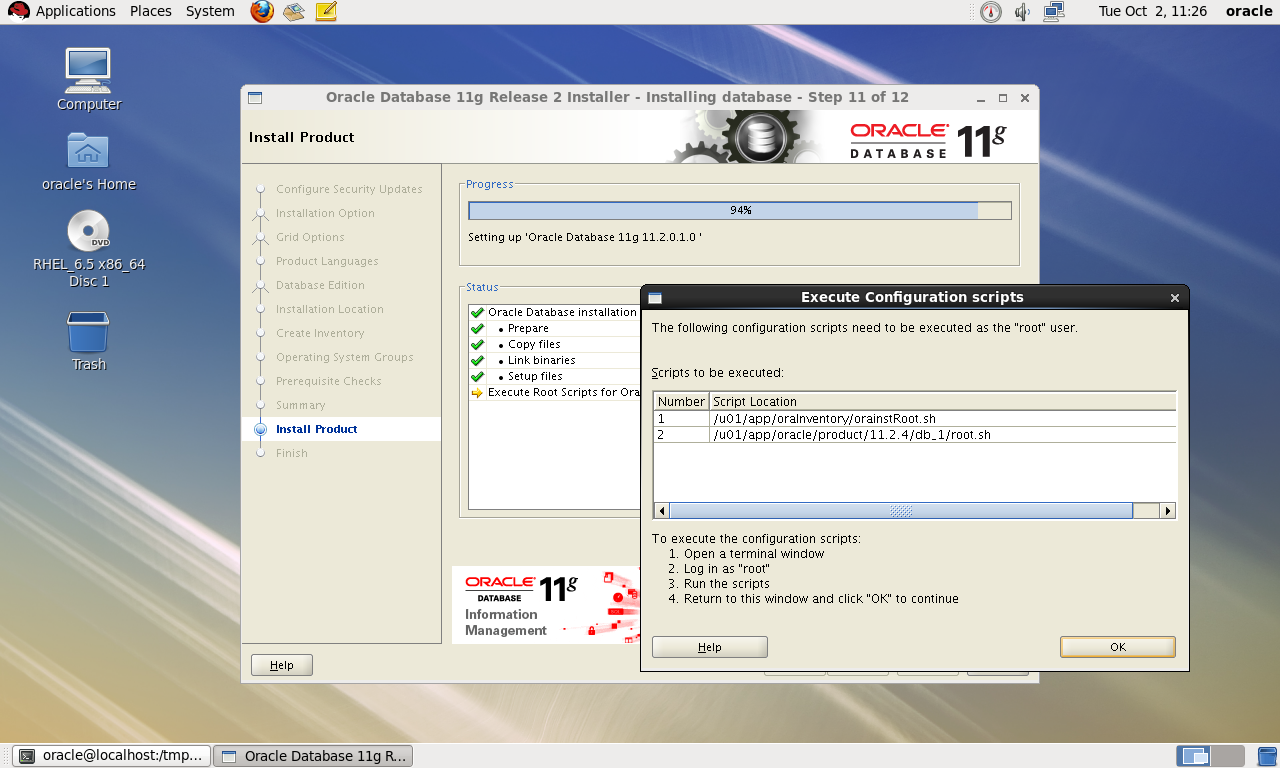This screenshot has height=768, width=1280.
Task: Open the RHEL_6.5 x86_64 Disc 1 DVD icon
Action: pos(88,231)
